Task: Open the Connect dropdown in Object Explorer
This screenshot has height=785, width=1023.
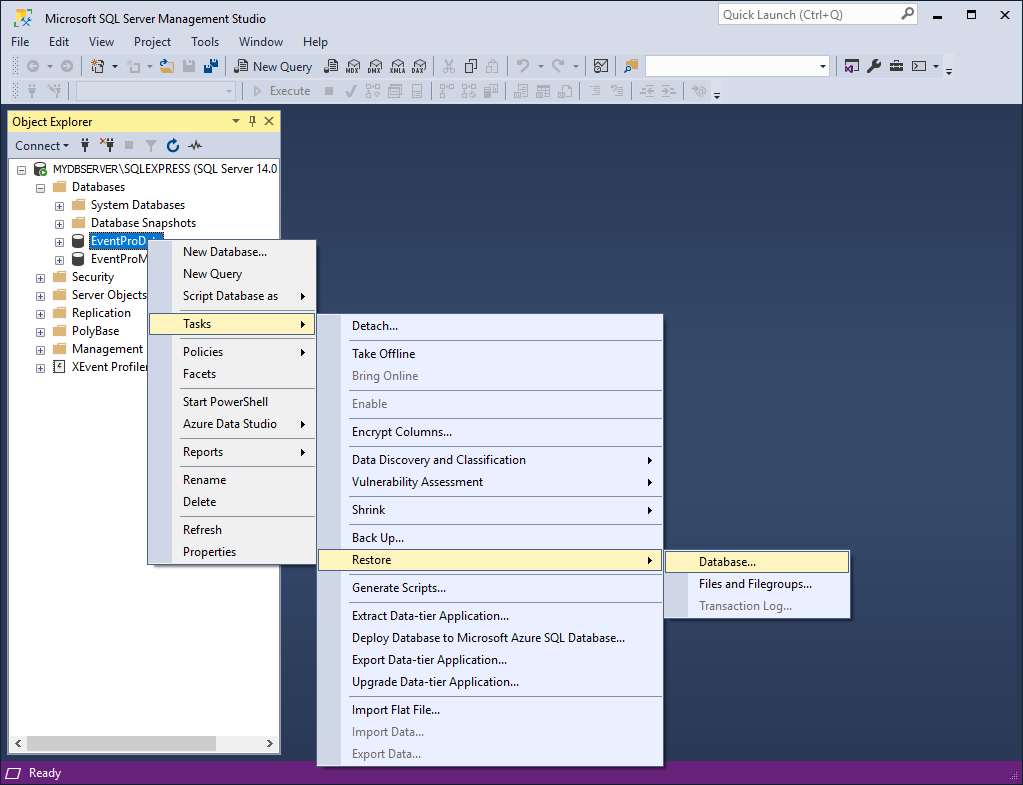Action: click(42, 146)
